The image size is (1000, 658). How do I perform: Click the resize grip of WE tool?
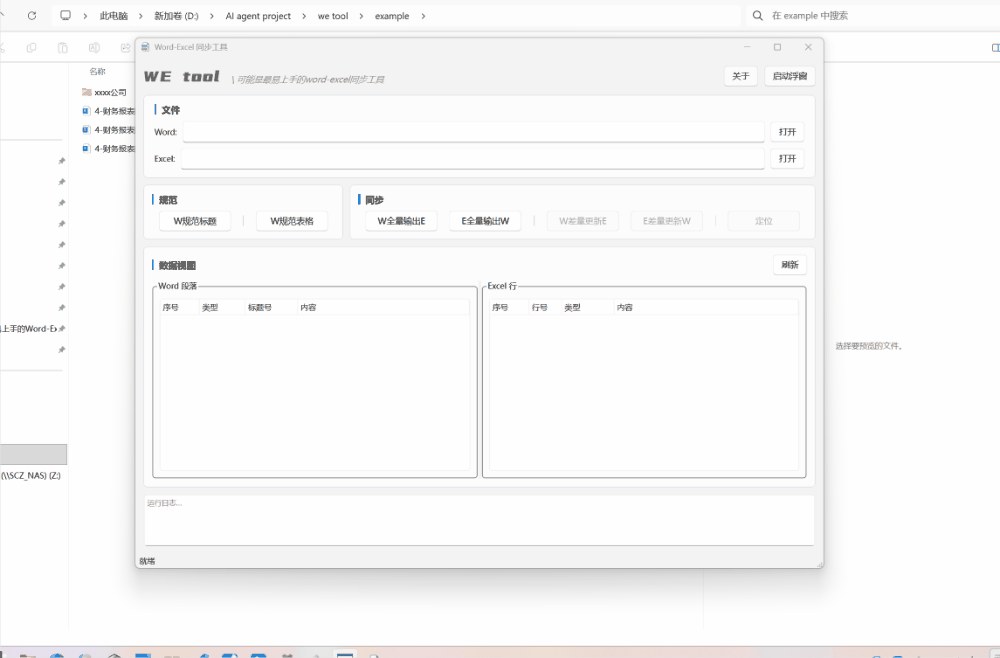pyautogui.click(x=820, y=564)
